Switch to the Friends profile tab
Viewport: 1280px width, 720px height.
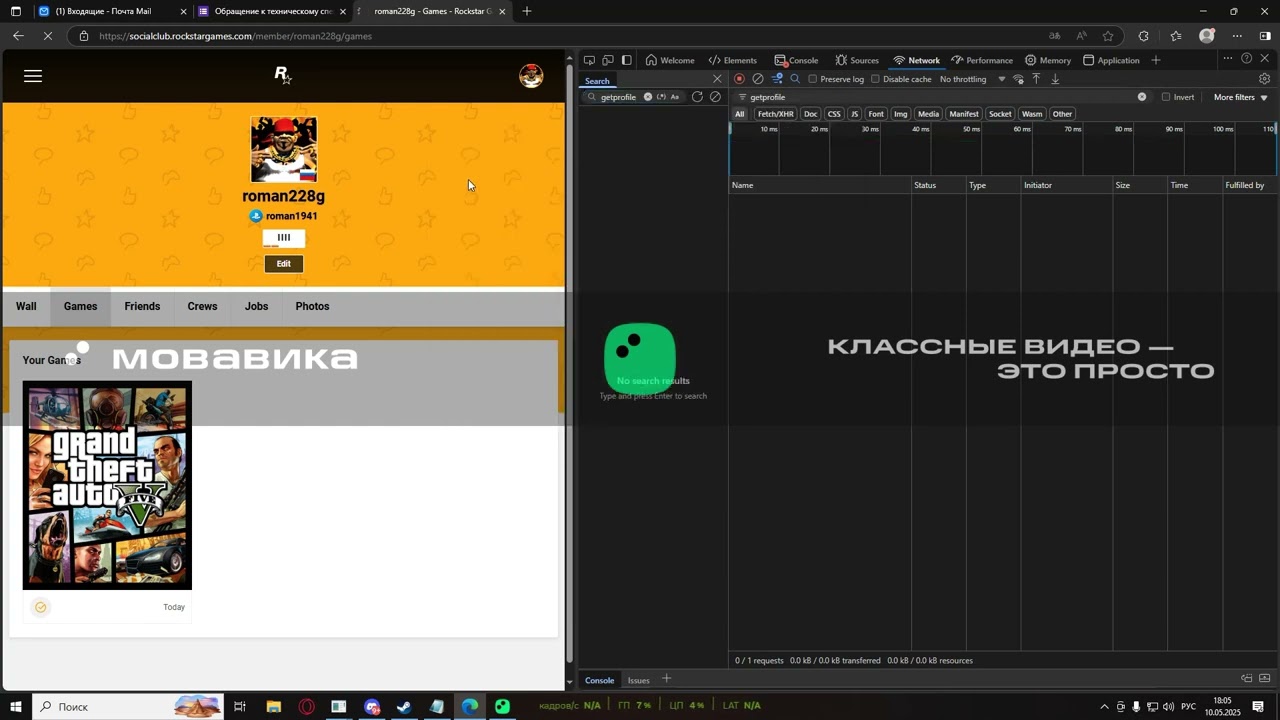(x=142, y=307)
